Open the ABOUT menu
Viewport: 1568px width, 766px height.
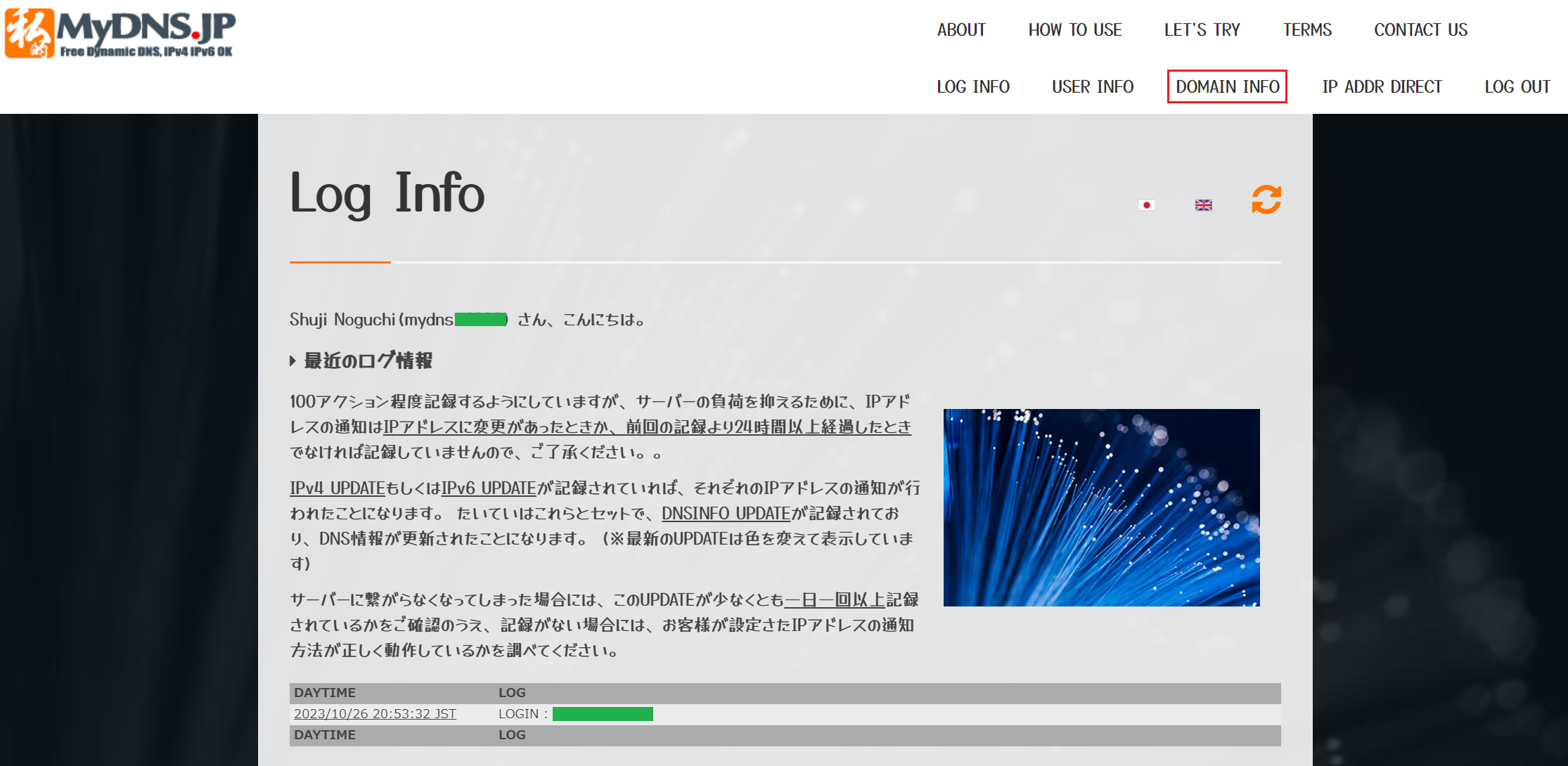point(961,30)
